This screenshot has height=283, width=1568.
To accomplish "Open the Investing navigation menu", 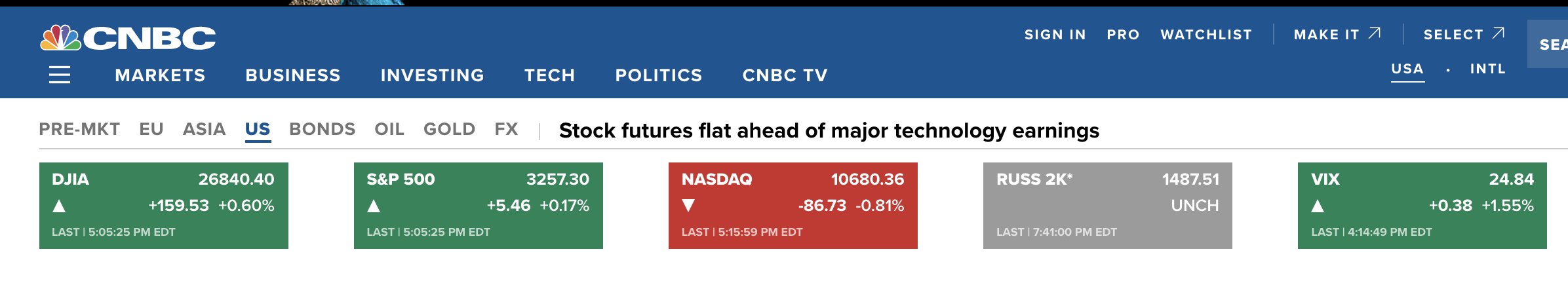I will [x=432, y=75].
